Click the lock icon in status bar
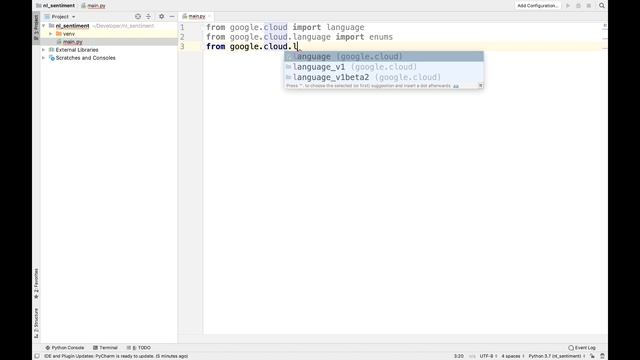The height and width of the screenshot is (360, 640). [592, 356]
